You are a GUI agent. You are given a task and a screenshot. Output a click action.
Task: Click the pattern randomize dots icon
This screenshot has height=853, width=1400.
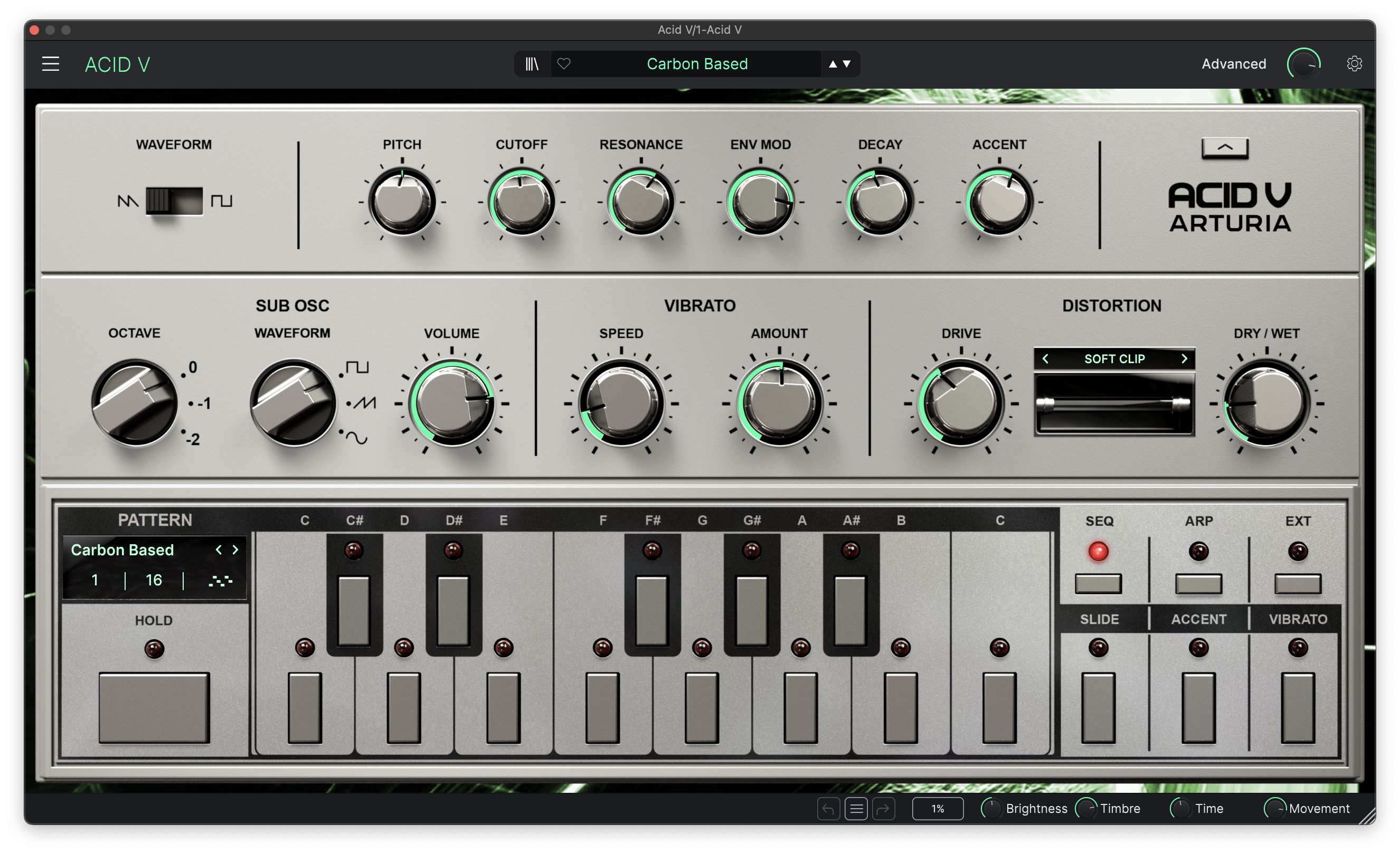[x=220, y=580]
